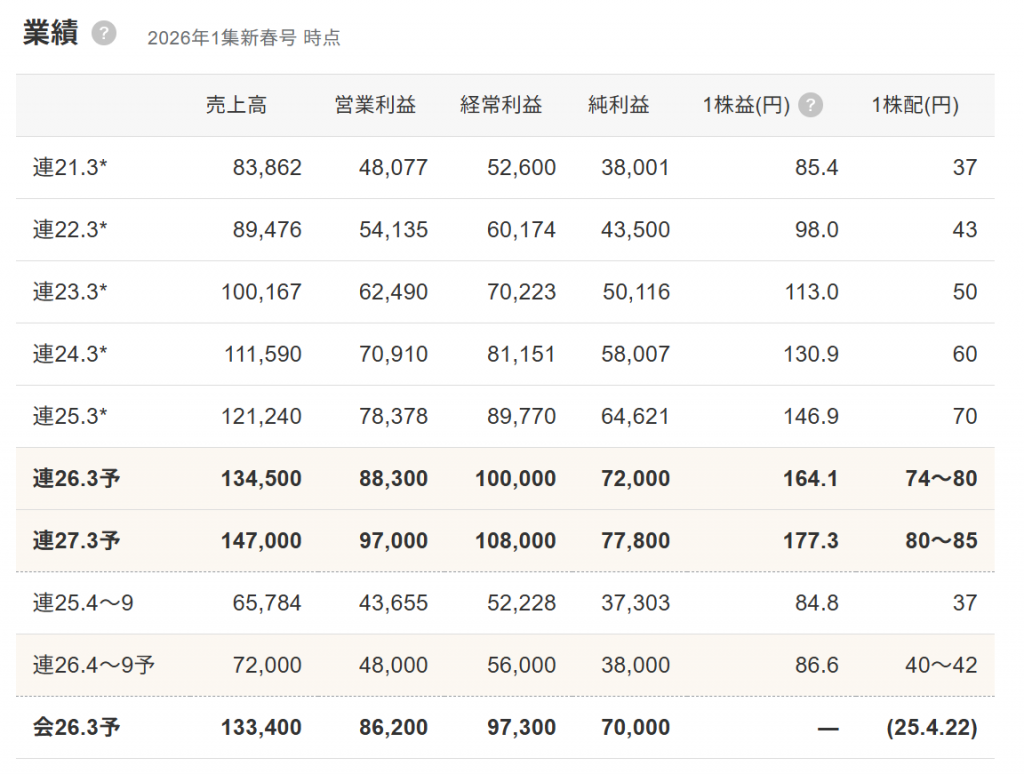Open the help icon beside 1株益(円)

coord(811,105)
